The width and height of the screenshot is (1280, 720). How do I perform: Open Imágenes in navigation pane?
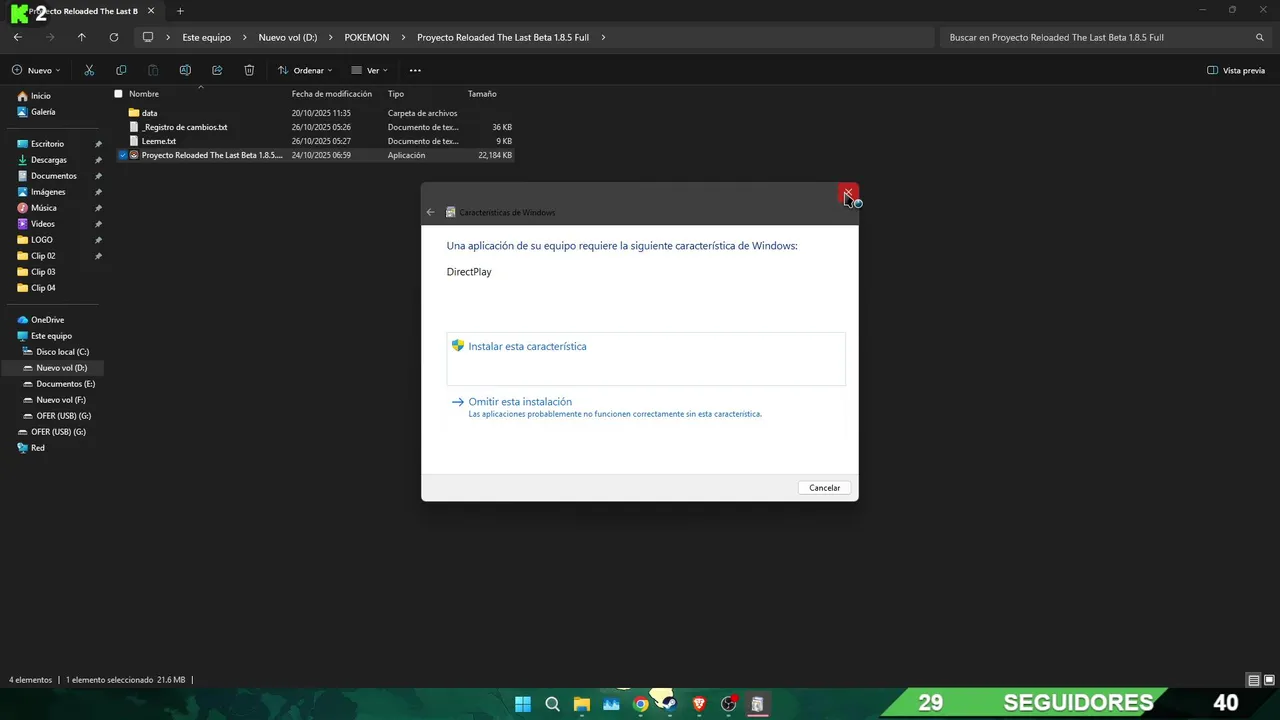48,192
